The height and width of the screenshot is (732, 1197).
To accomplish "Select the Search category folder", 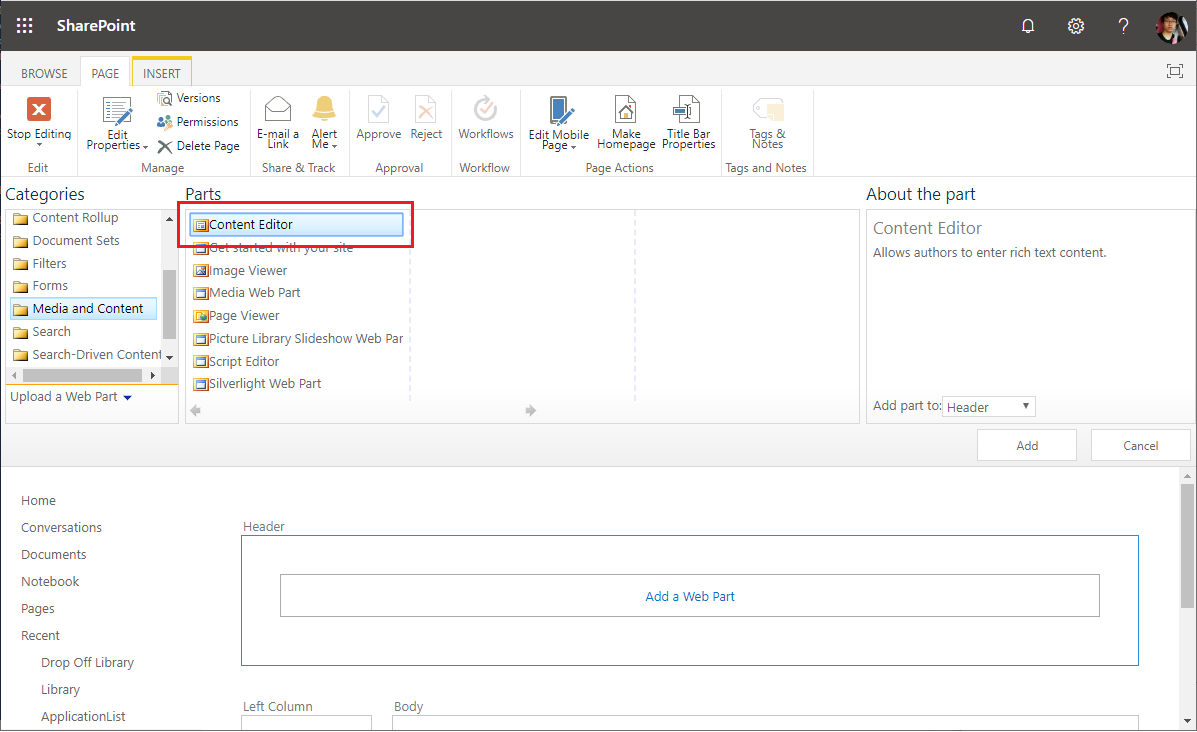I will (x=42, y=331).
